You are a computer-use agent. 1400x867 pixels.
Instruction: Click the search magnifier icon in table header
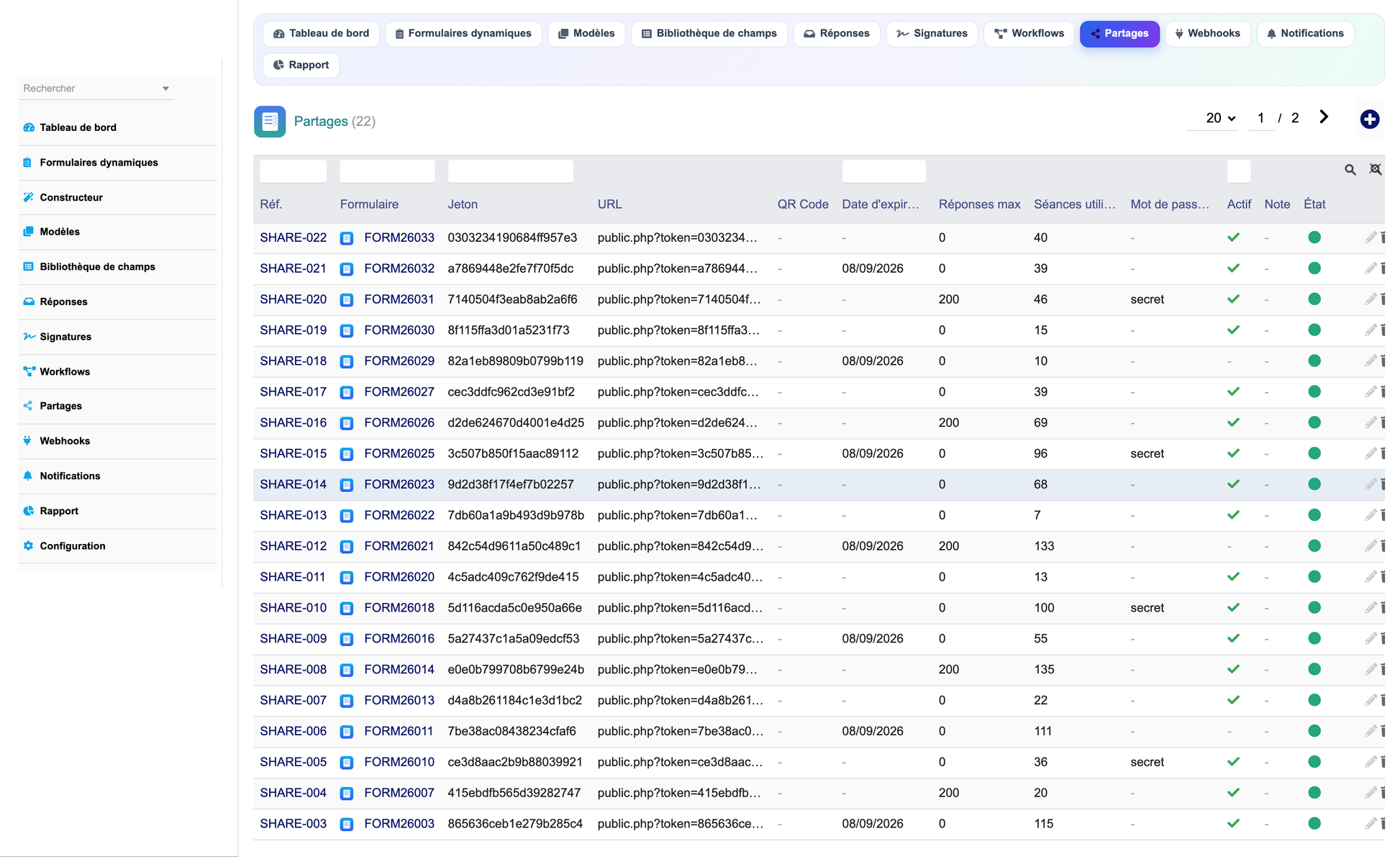point(1350,170)
